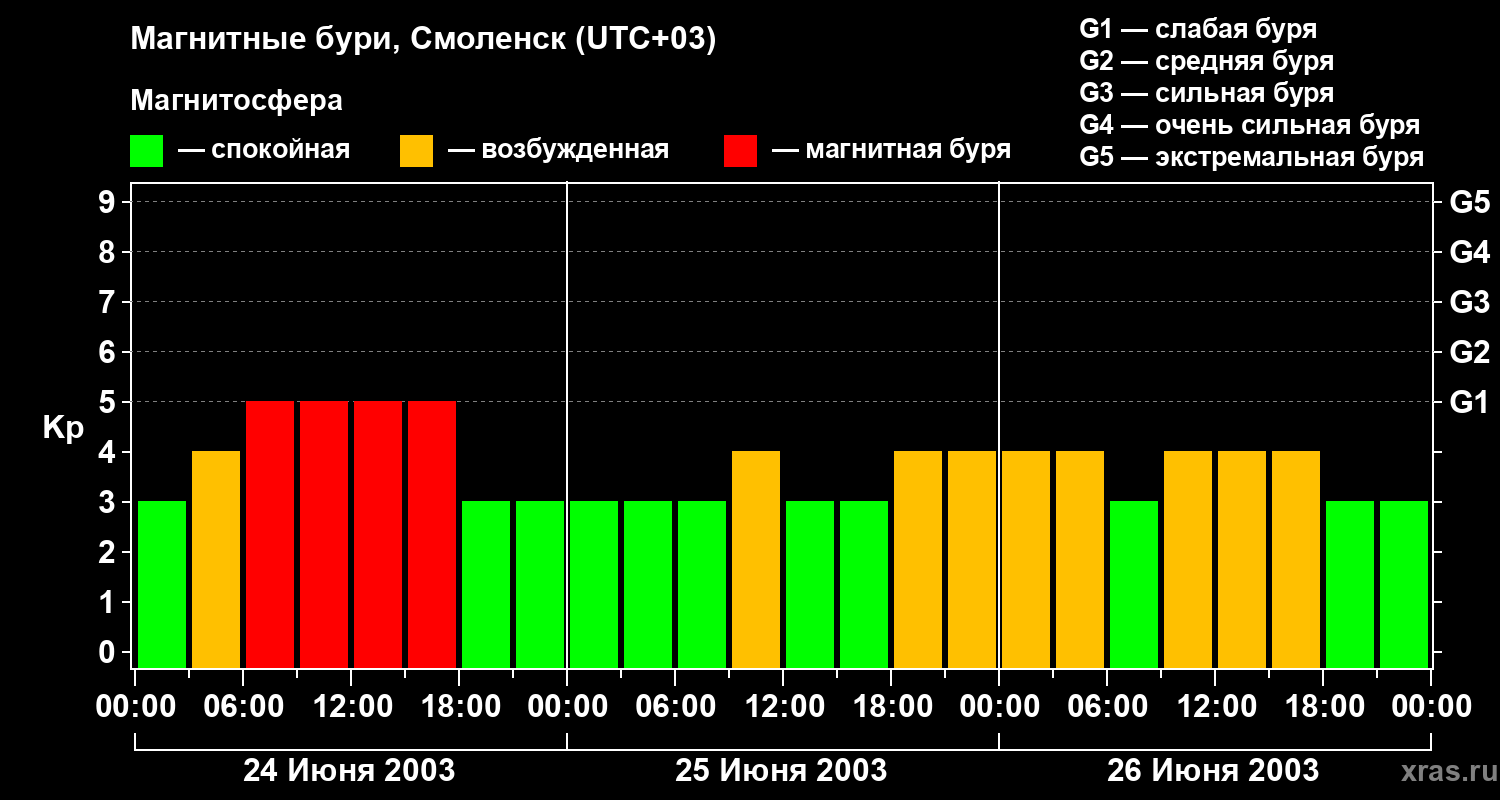
Task: Click the 'G4' label on the right axis
Action: (x=1469, y=253)
